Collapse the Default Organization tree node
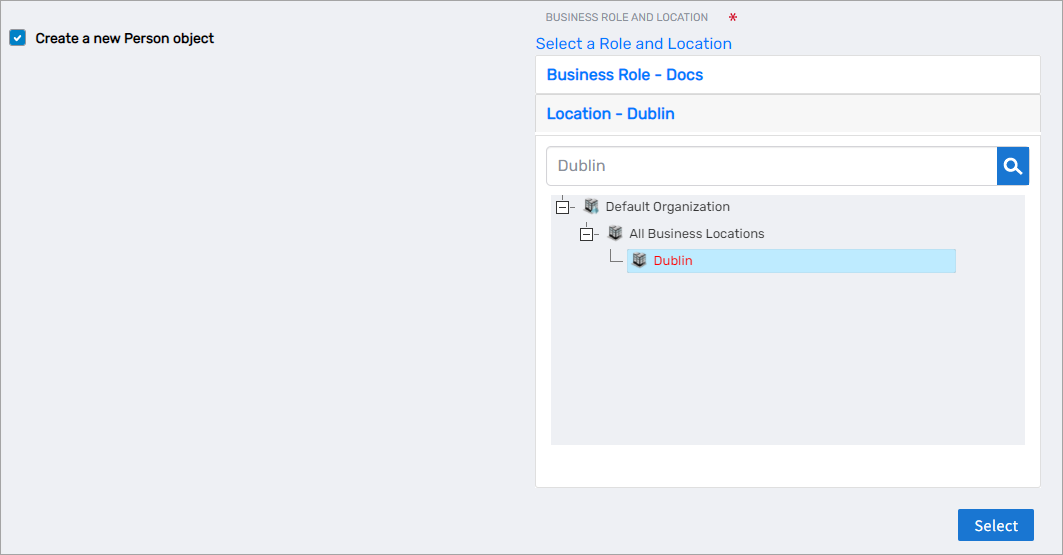This screenshot has height=555, width=1063. (562, 207)
